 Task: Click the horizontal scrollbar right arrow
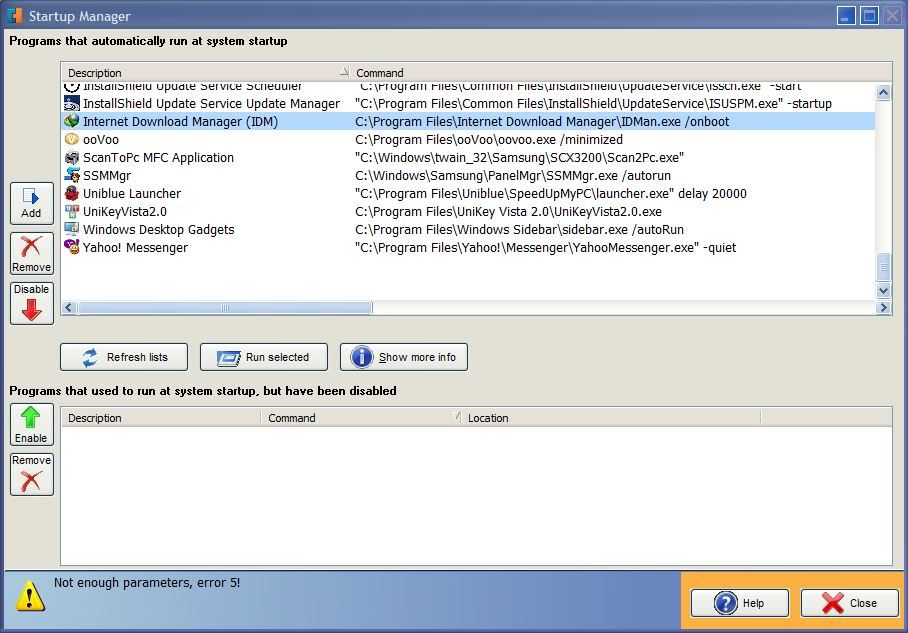pos(883,308)
